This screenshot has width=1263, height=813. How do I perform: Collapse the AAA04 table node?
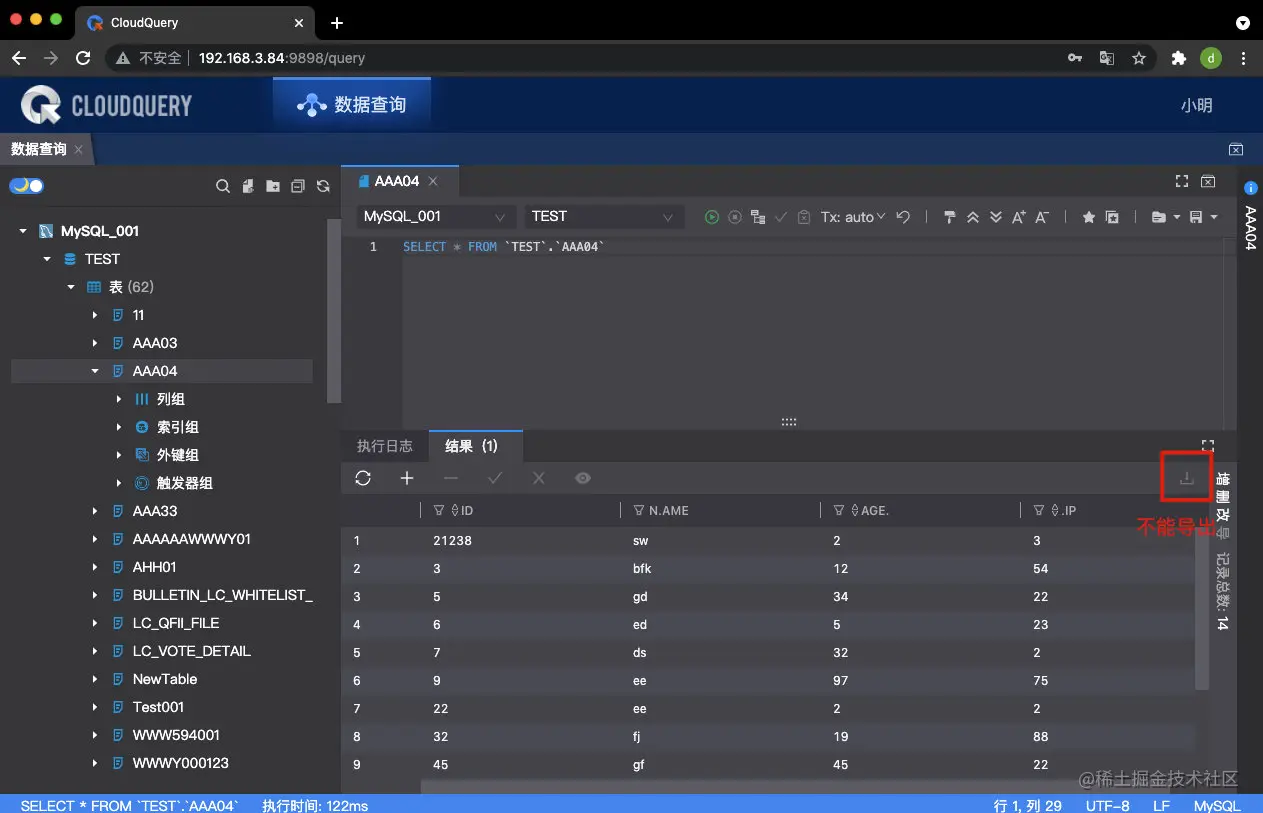coord(95,371)
